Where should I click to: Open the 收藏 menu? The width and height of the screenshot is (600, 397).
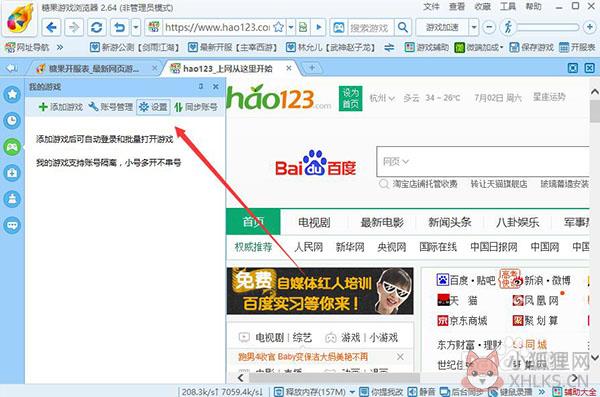[x=483, y=7]
